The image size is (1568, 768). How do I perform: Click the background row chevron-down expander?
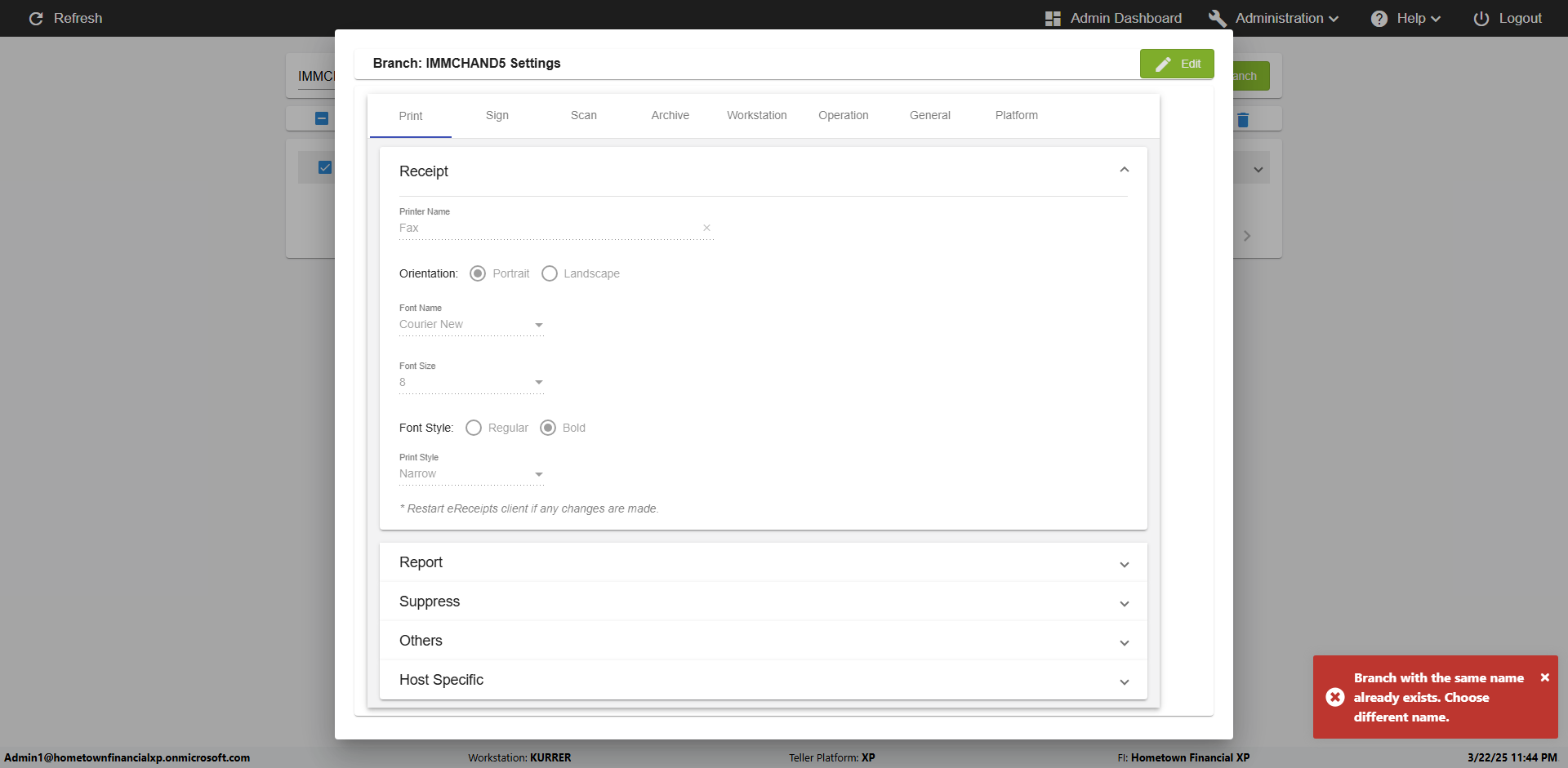[x=1258, y=170]
